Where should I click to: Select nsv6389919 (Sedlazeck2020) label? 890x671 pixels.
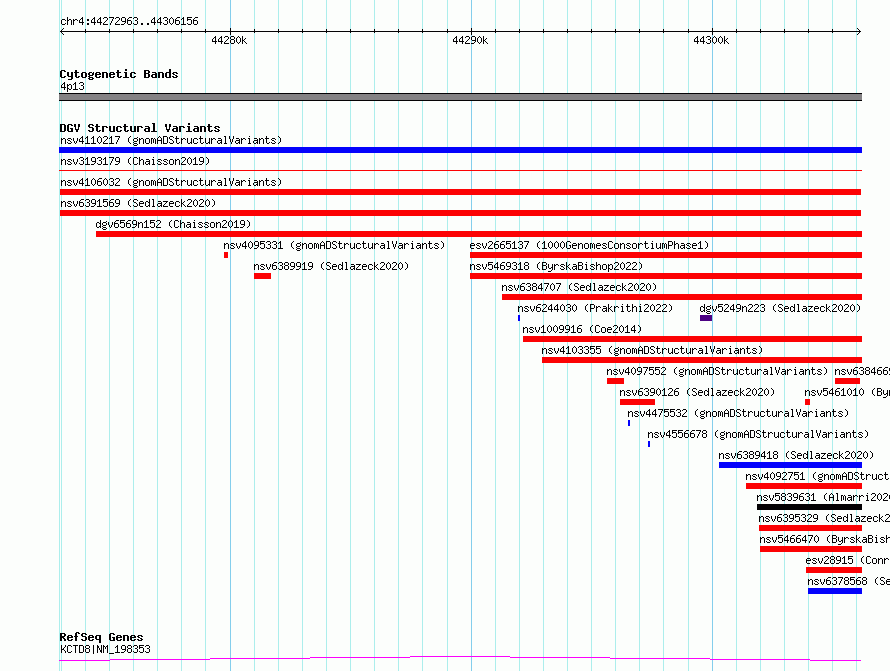[331, 266]
